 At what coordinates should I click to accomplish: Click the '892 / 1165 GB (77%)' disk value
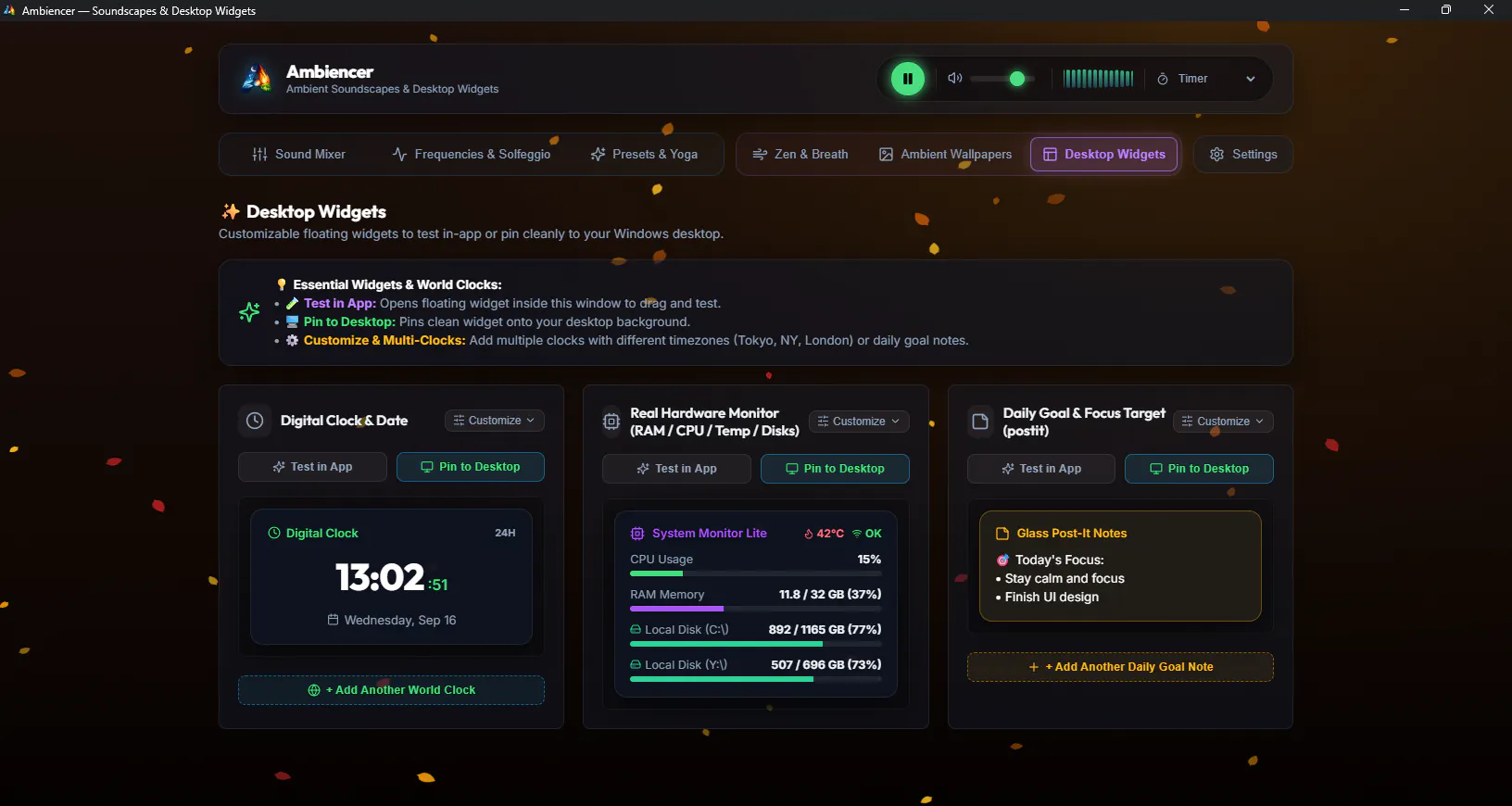825,629
